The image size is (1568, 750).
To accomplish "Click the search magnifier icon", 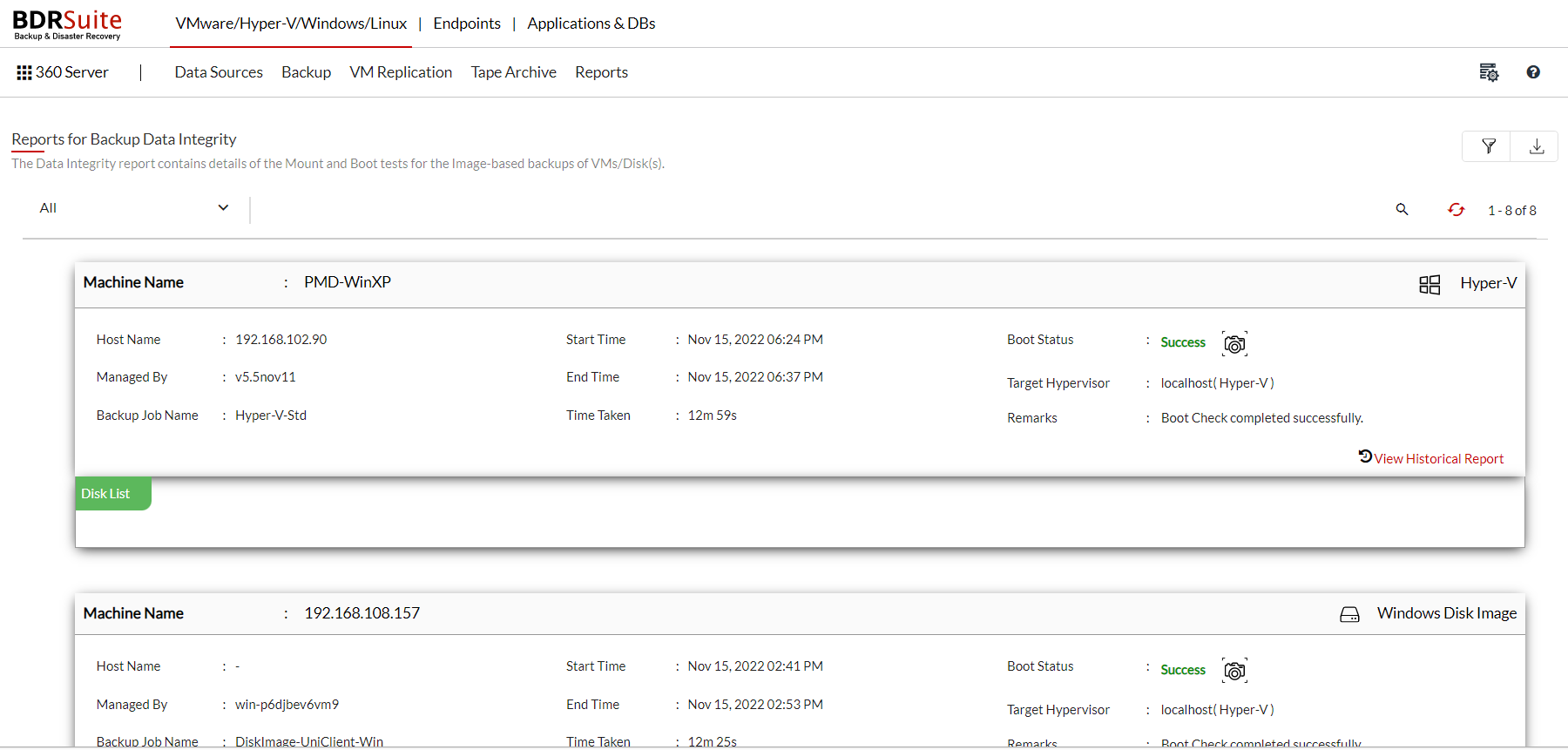I will (x=1402, y=209).
